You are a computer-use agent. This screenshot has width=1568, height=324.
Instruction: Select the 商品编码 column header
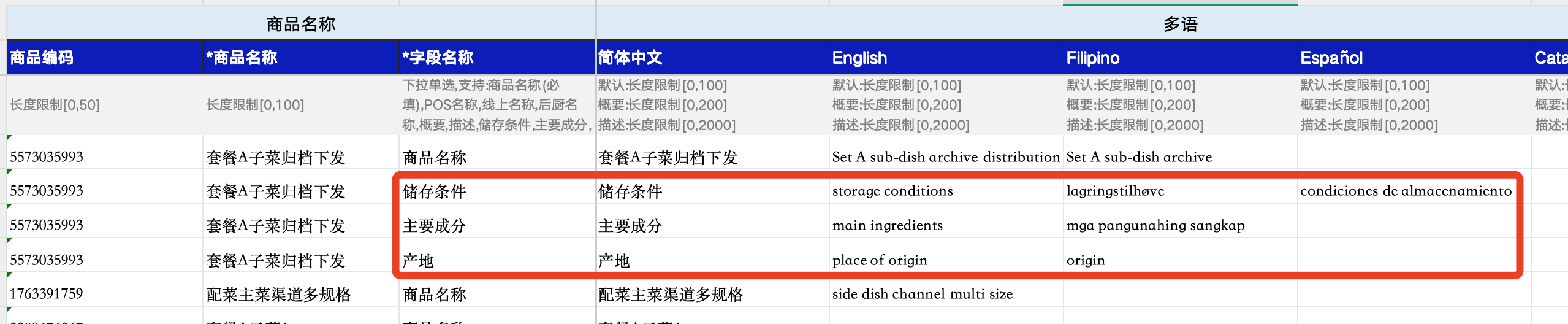[104, 58]
